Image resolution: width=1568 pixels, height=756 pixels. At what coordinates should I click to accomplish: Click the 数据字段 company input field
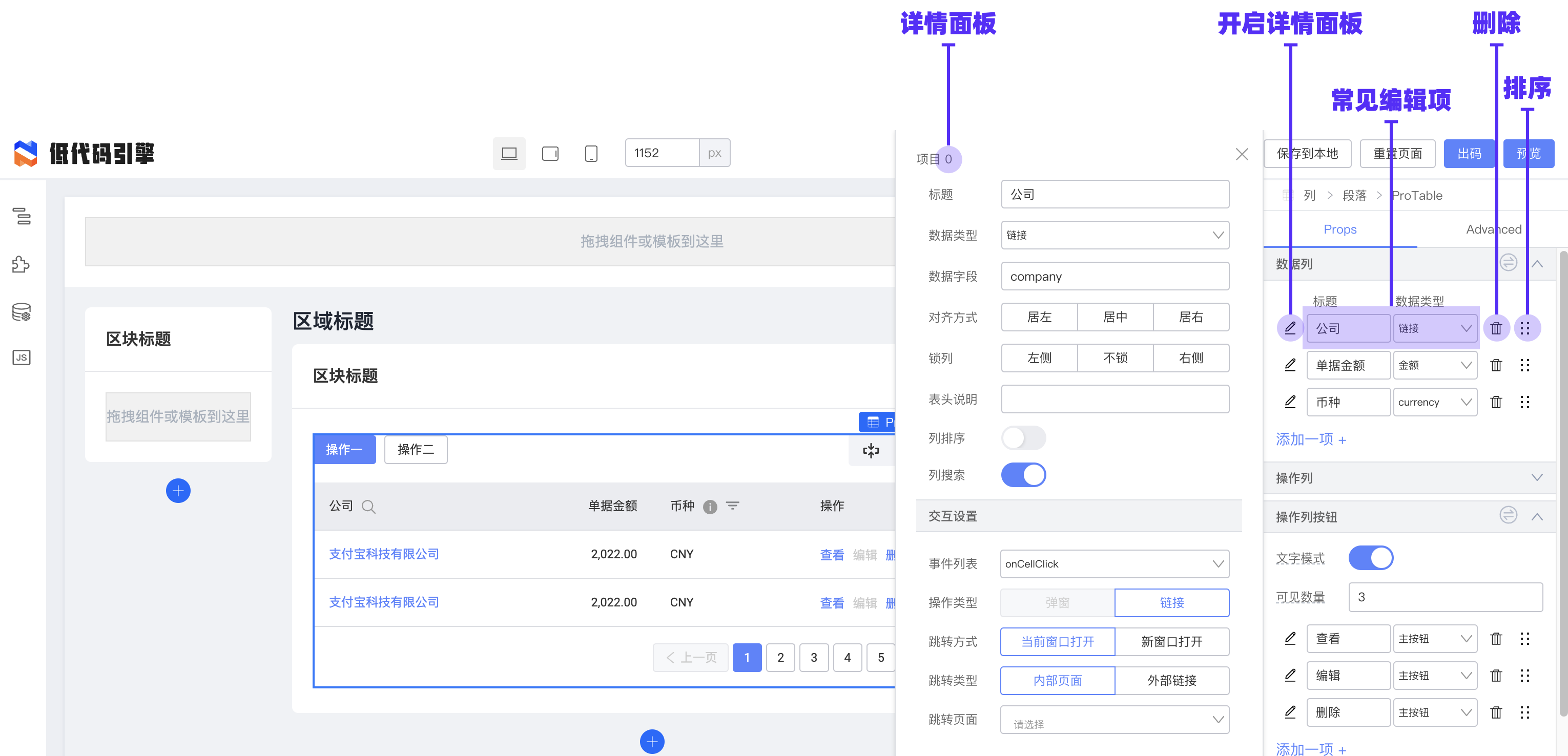pos(1115,277)
